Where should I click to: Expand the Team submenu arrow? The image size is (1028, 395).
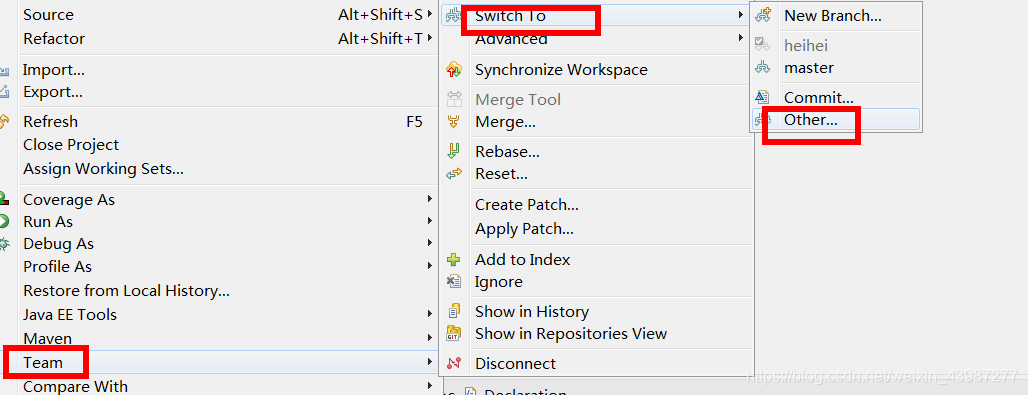click(429, 362)
